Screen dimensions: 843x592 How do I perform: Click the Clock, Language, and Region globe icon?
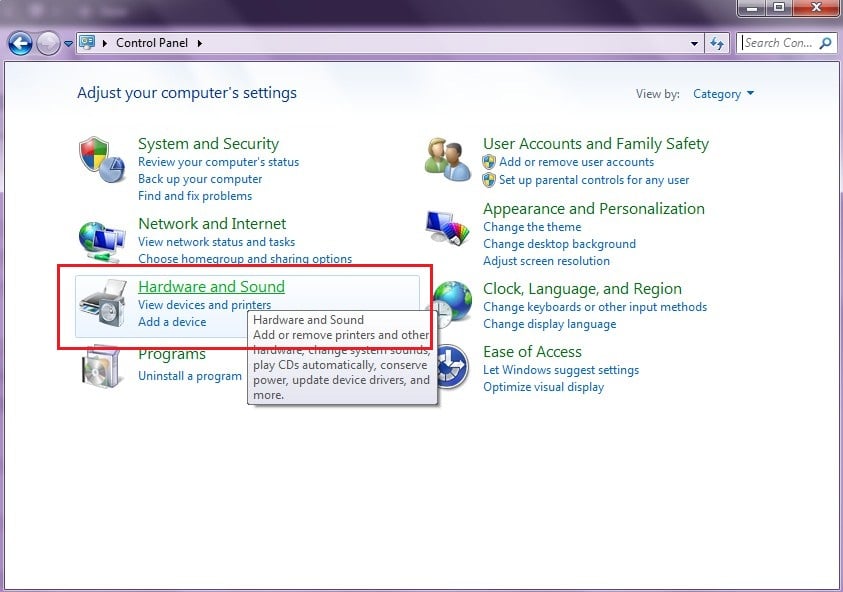pyautogui.click(x=451, y=303)
